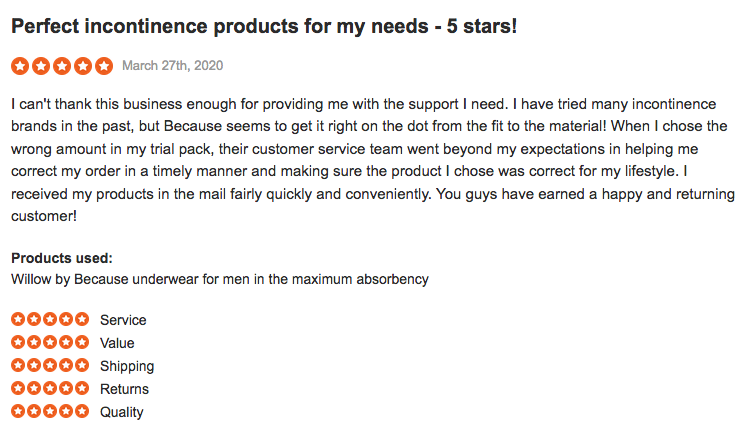Click the last star in Quality rating
The width and height of the screenshot is (744, 444).
click(82, 412)
